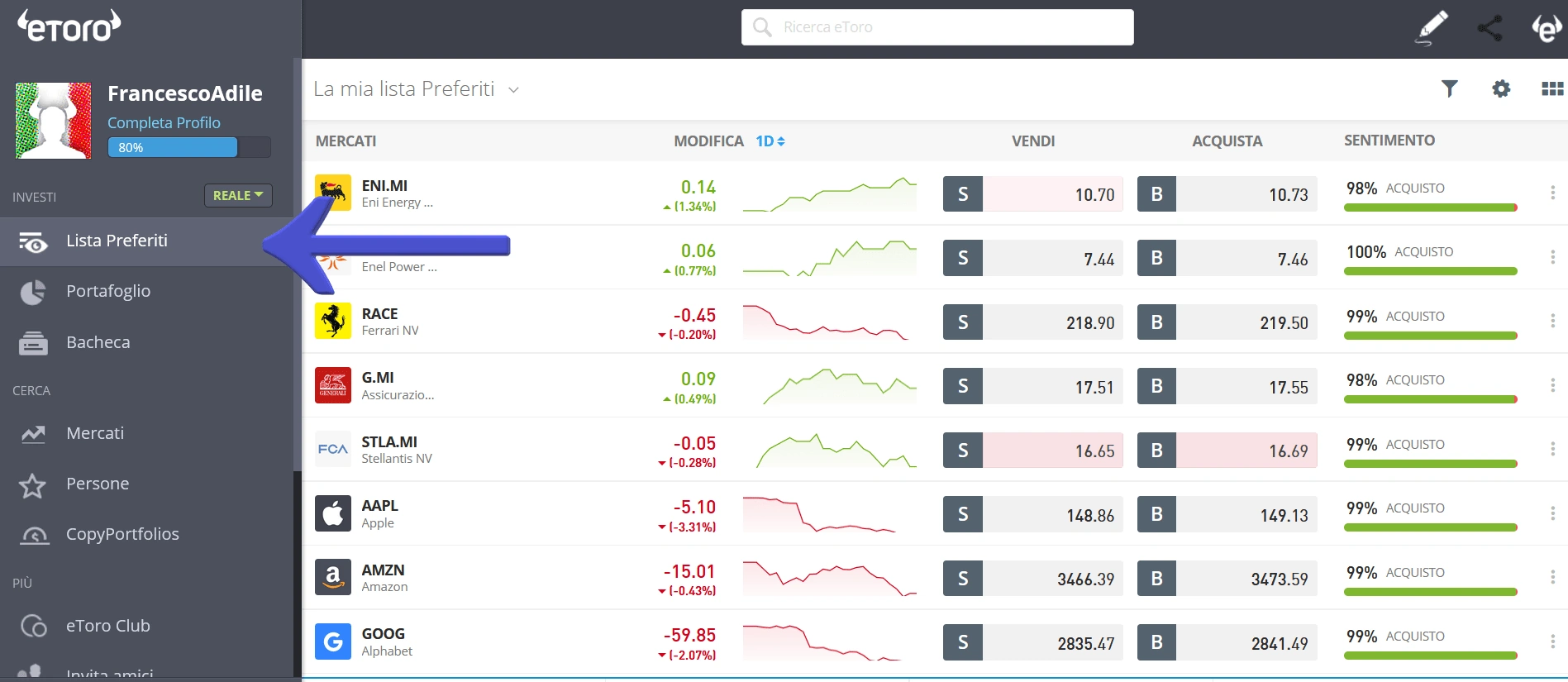The image size is (1568, 682).
Task: Sell Apple AAPL at 148.86
Action: coord(1032,515)
